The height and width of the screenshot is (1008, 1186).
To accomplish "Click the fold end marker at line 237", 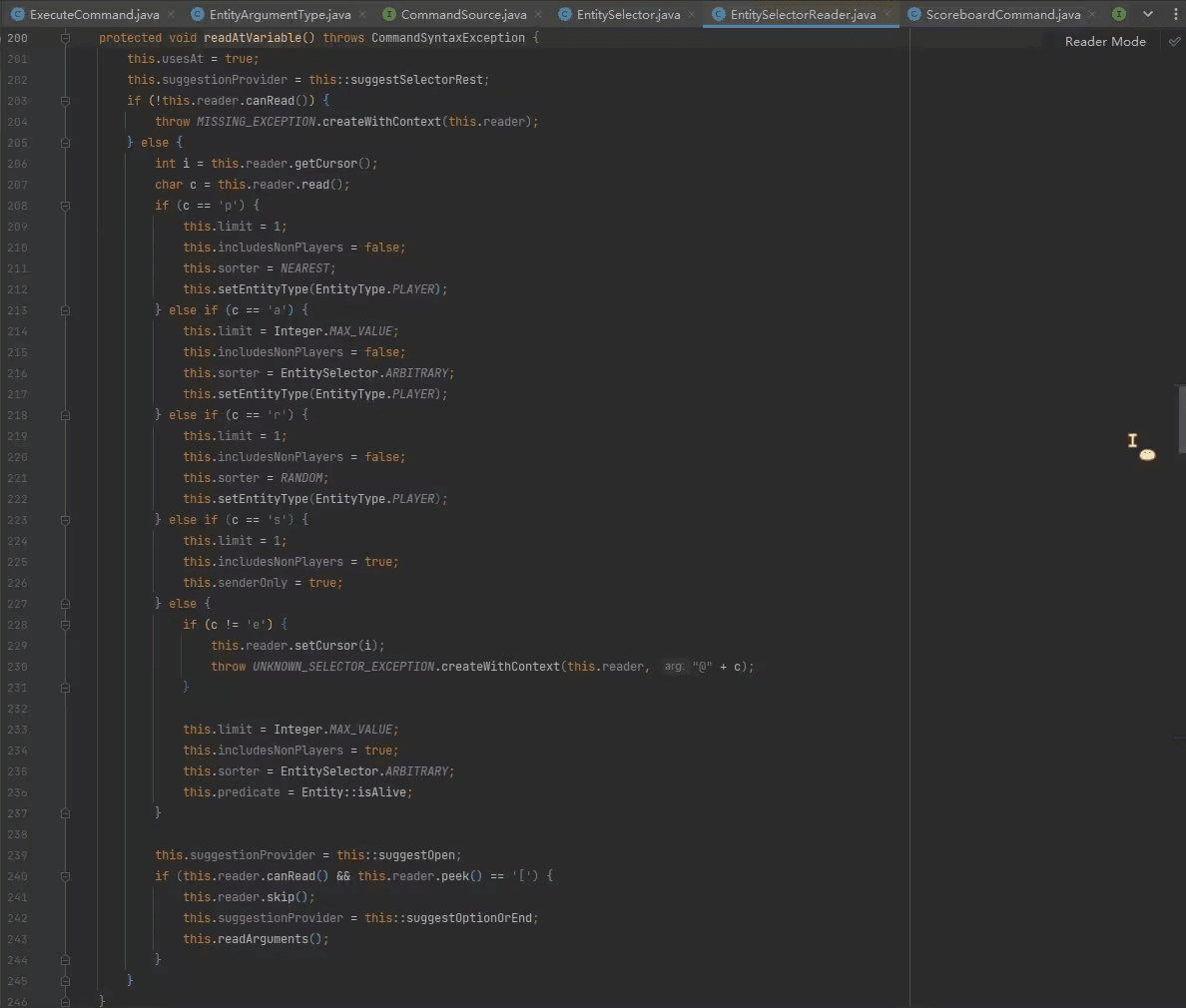I will [65, 813].
